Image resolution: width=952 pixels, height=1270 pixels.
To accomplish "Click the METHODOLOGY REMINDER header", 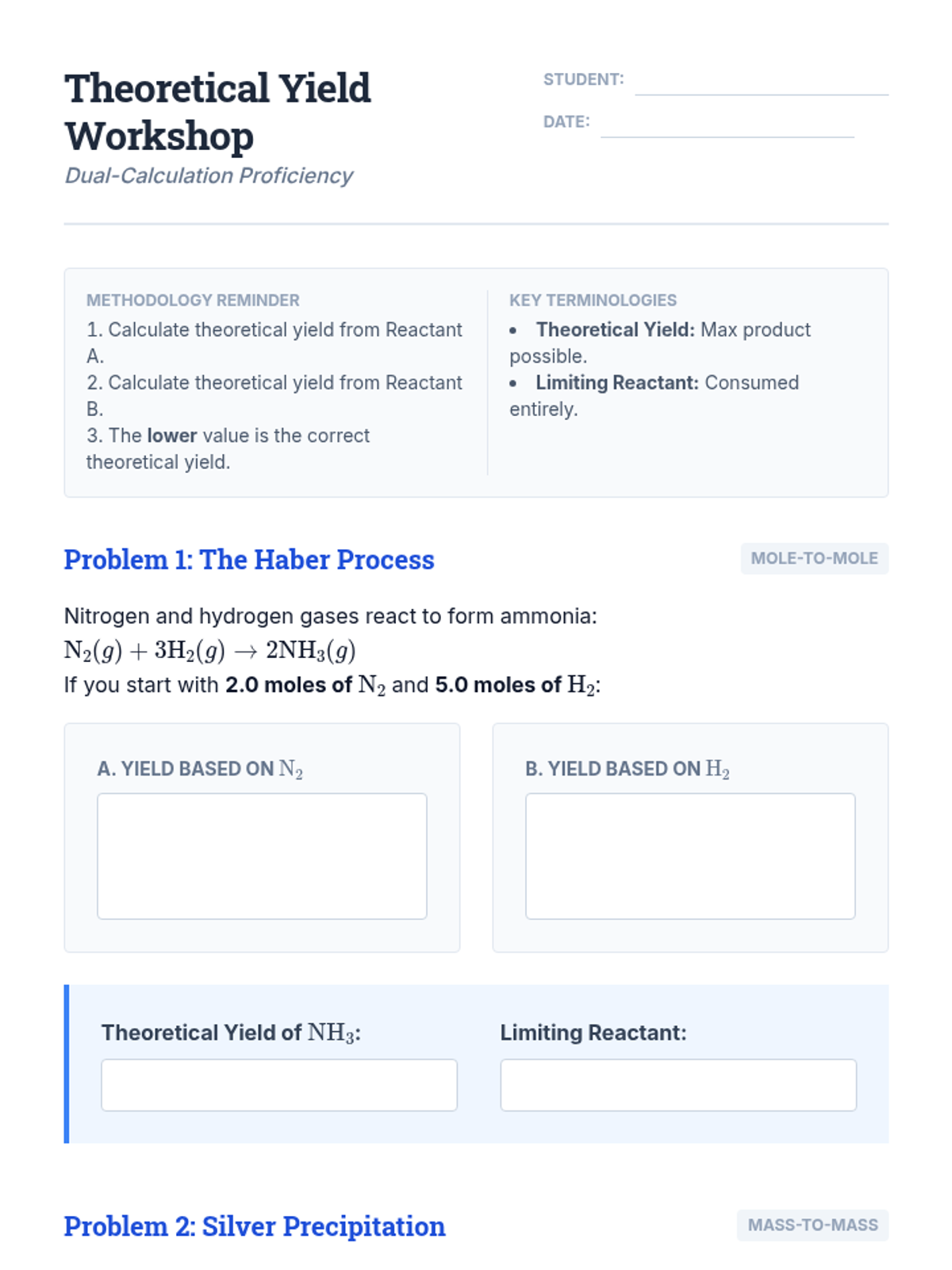I will pyautogui.click(x=193, y=300).
